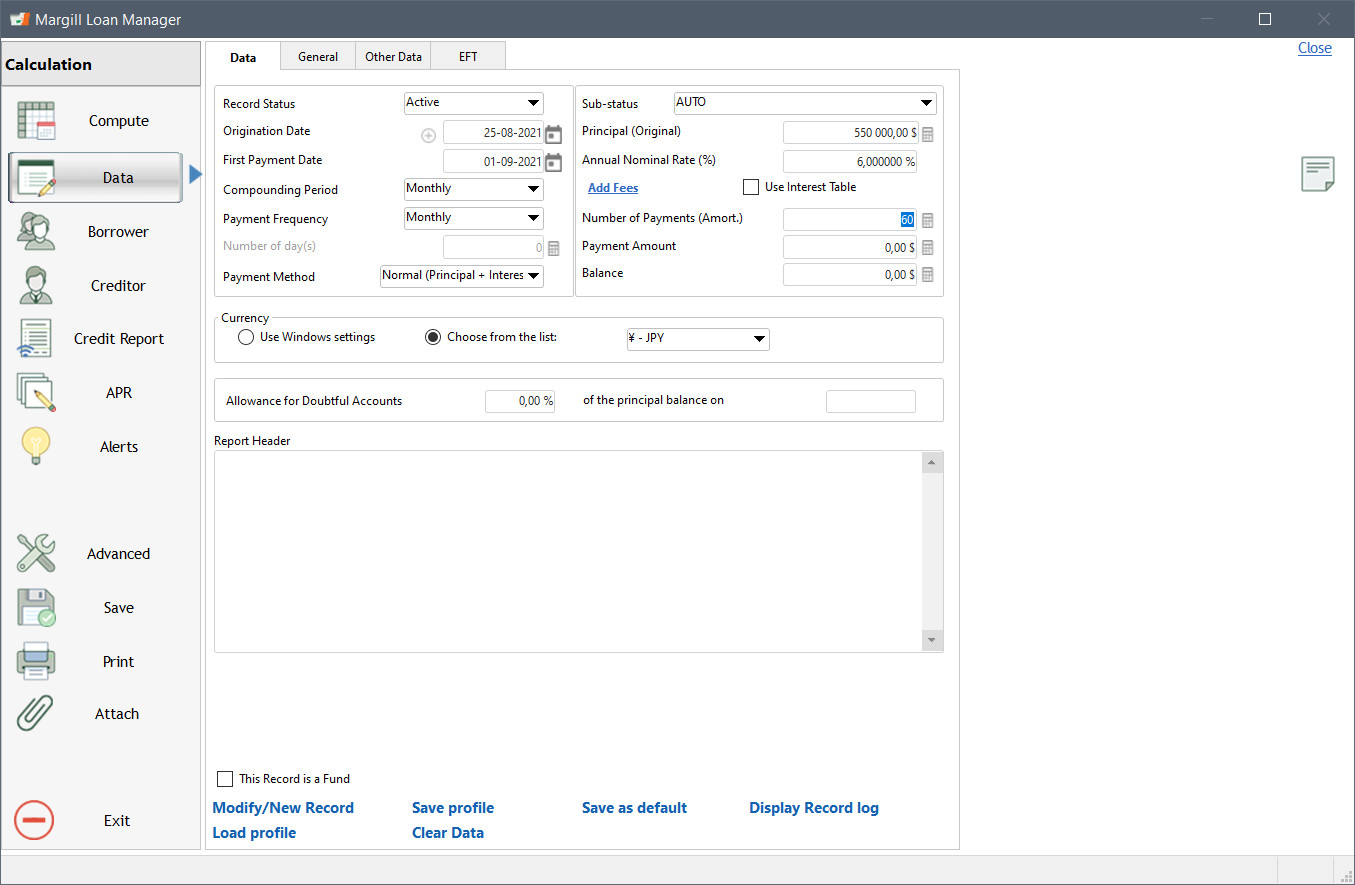Click the Compute table icon
Screen dimensions: 1355x885
click(37, 121)
